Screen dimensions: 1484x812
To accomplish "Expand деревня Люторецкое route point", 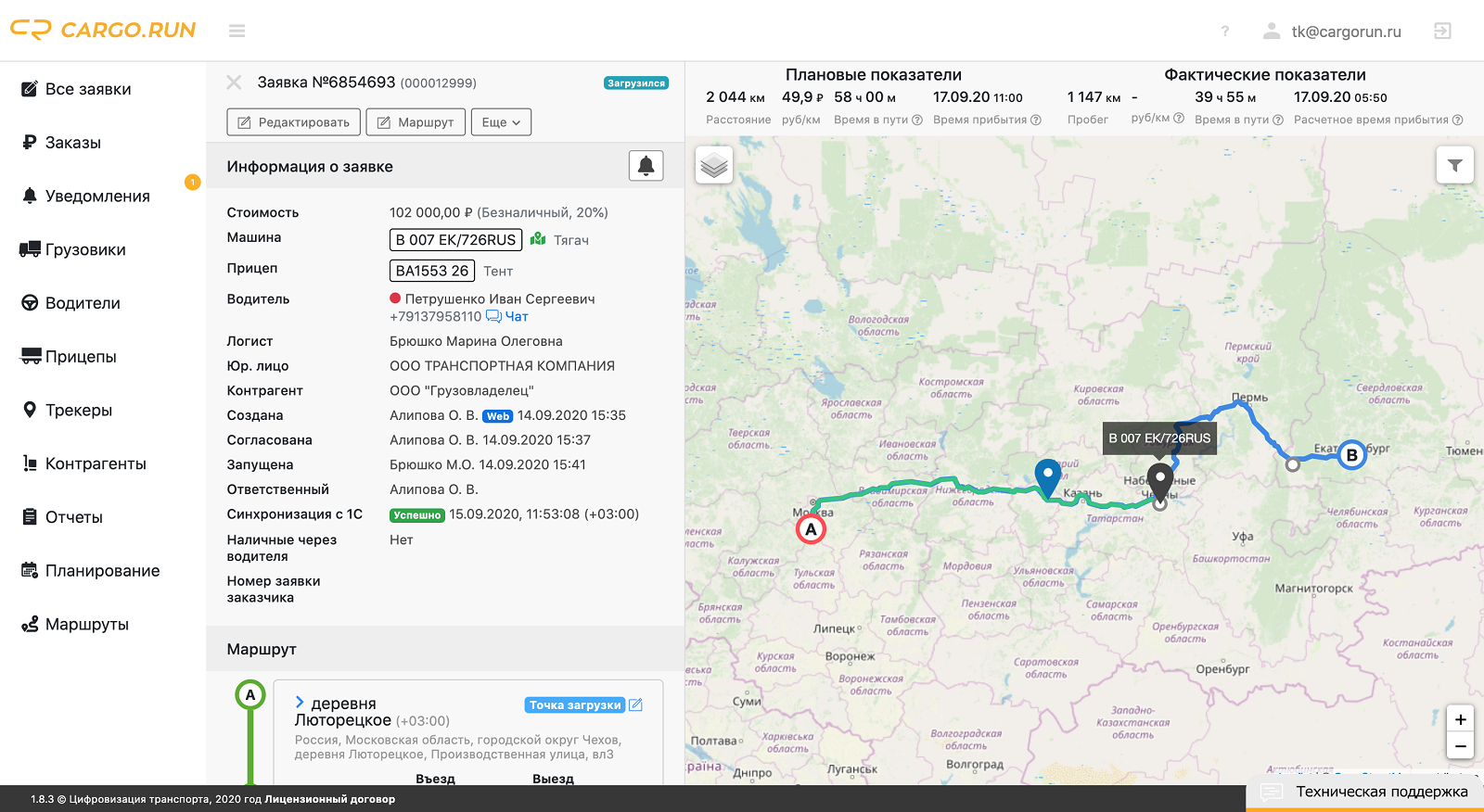I will 300,703.
